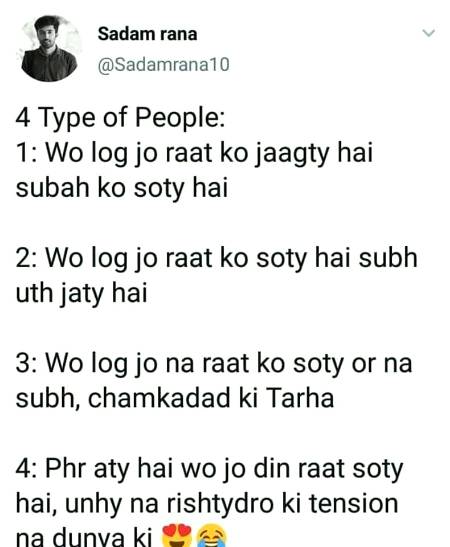Open the @Sadamrana10 handle link
The width and height of the screenshot is (450, 547).
pos(164,65)
